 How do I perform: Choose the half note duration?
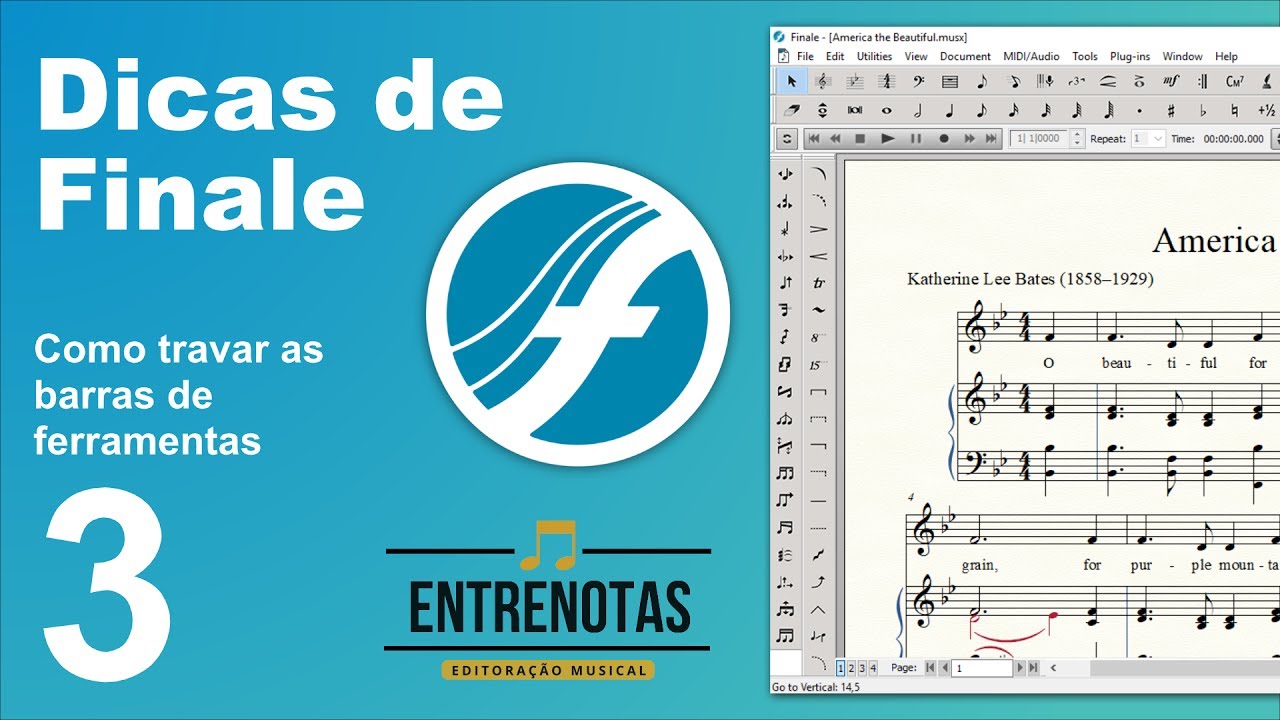[918, 110]
